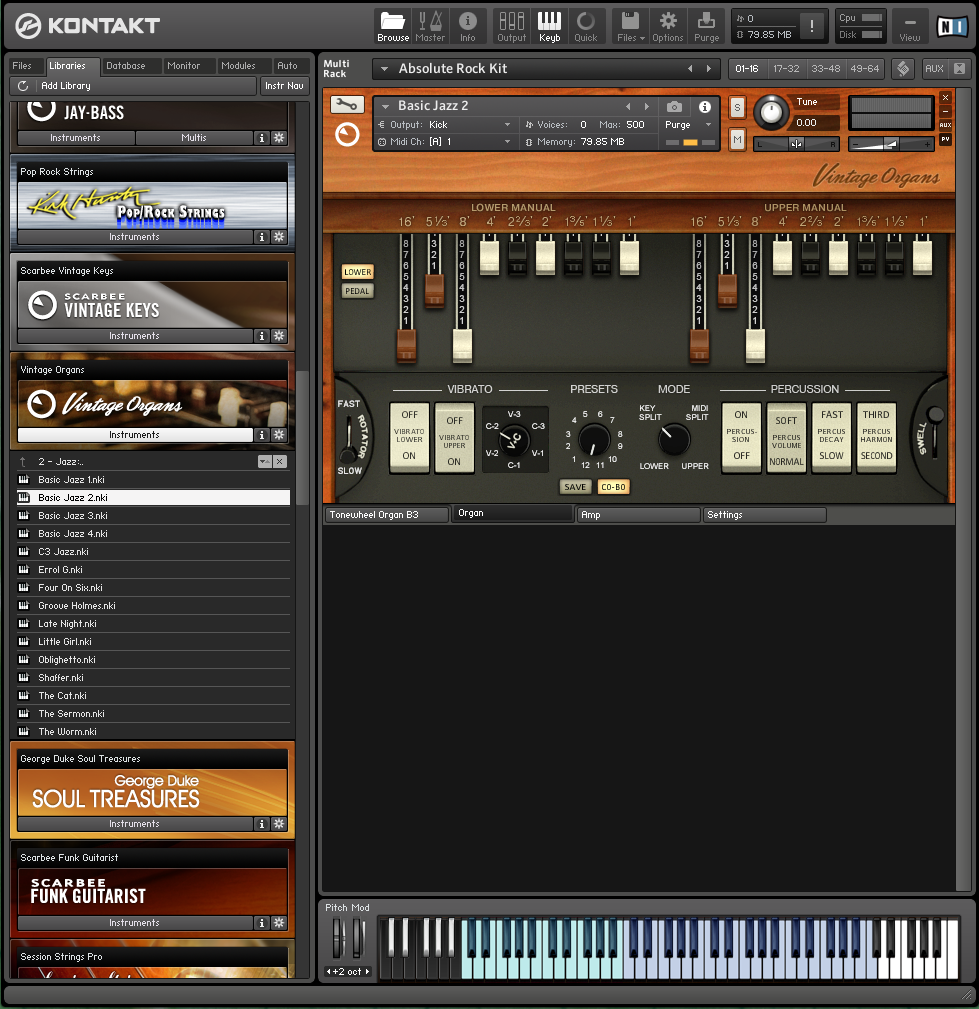Toggle the Keyb on-screen keyboard
Viewport: 979px width, 1009px height.
(x=549, y=26)
